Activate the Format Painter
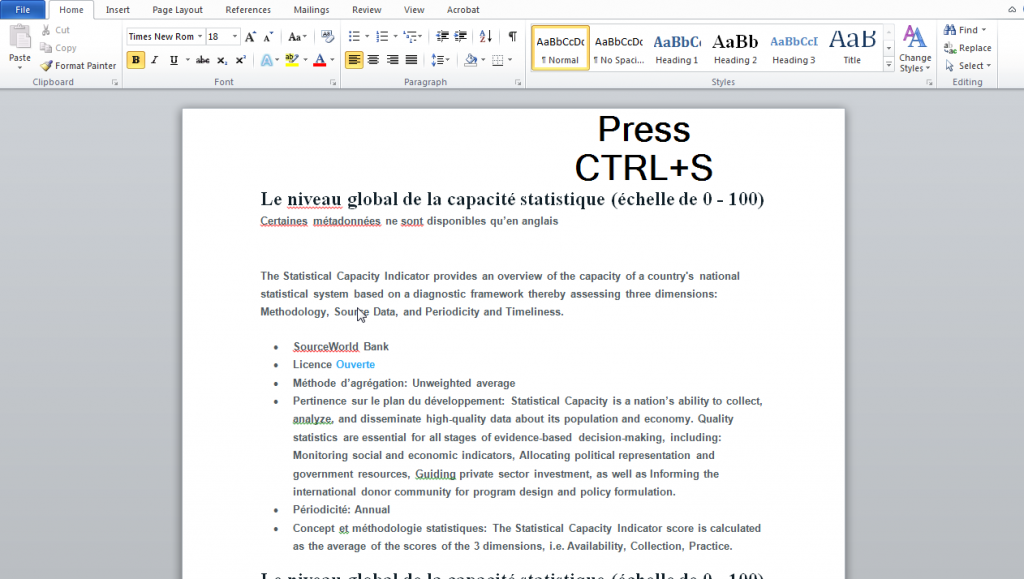Image resolution: width=1024 pixels, height=579 pixels. [78, 65]
